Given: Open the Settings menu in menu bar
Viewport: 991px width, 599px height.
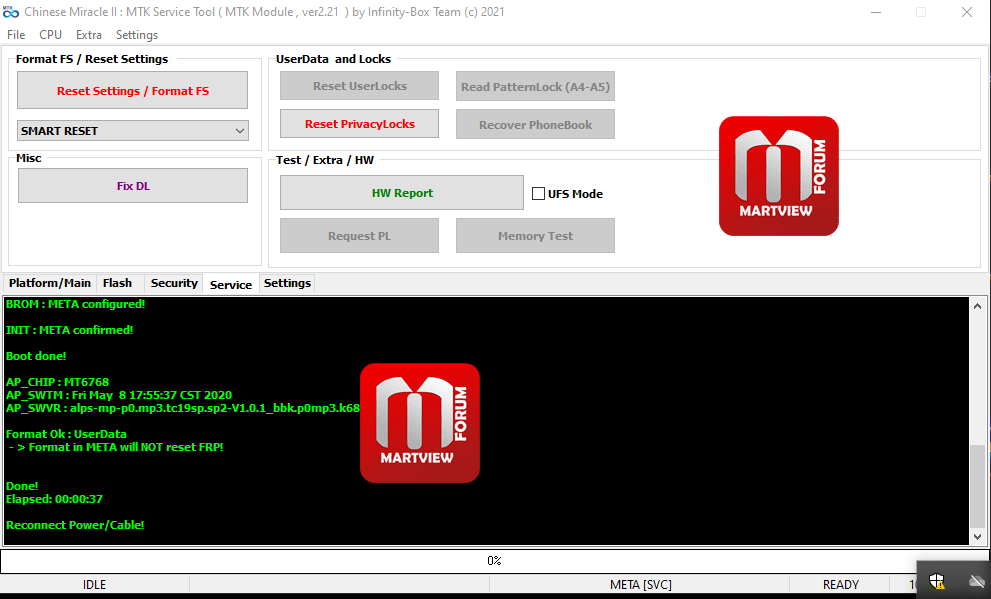Looking at the screenshot, I should click(x=137, y=35).
